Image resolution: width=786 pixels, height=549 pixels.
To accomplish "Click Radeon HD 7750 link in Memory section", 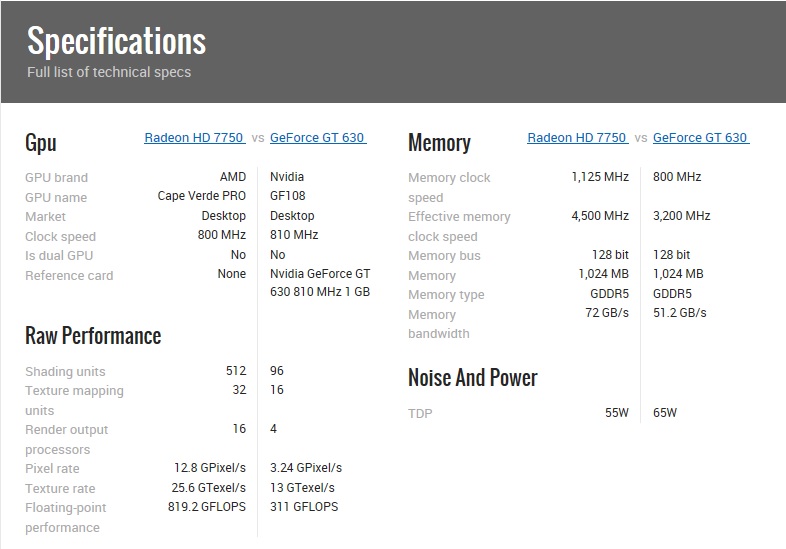I will point(577,138).
